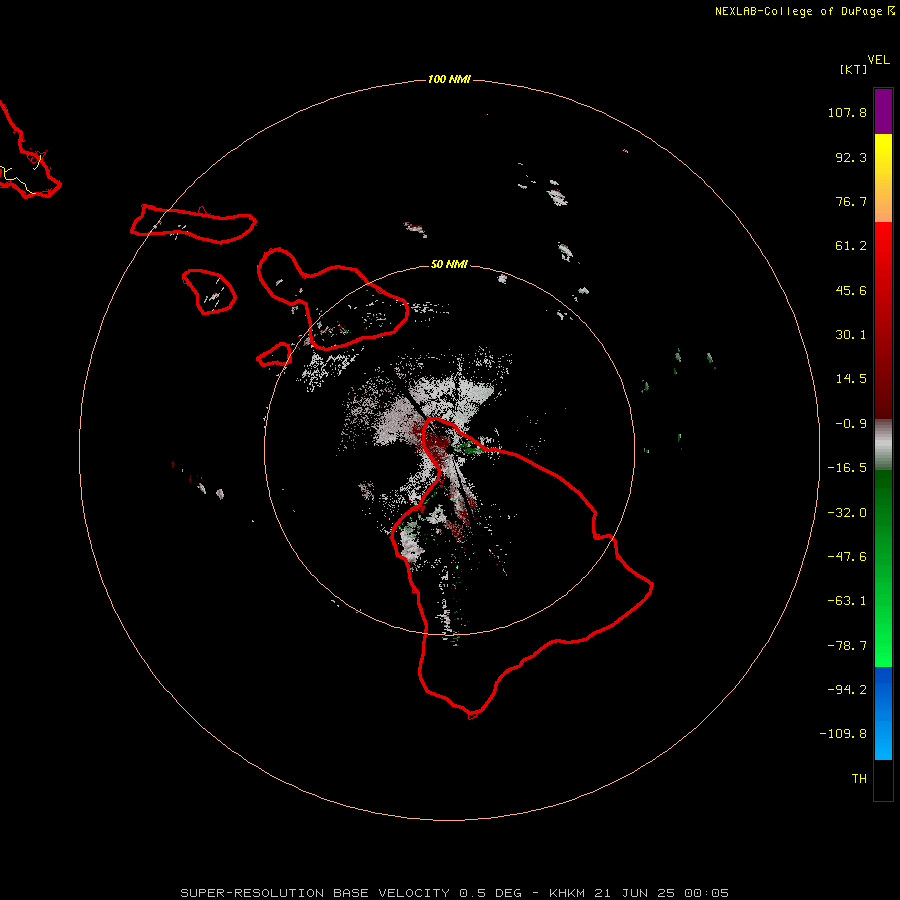Image resolution: width=900 pixels, height=900 pixels.
Task: Click the -0.9 velocity scale value
Action: [851, 424]
